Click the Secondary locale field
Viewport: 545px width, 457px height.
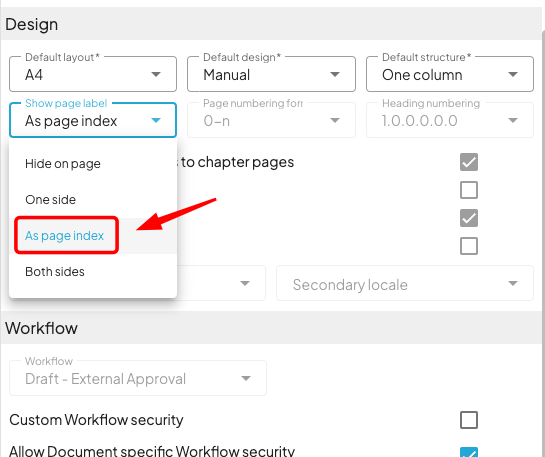(405, 283)
